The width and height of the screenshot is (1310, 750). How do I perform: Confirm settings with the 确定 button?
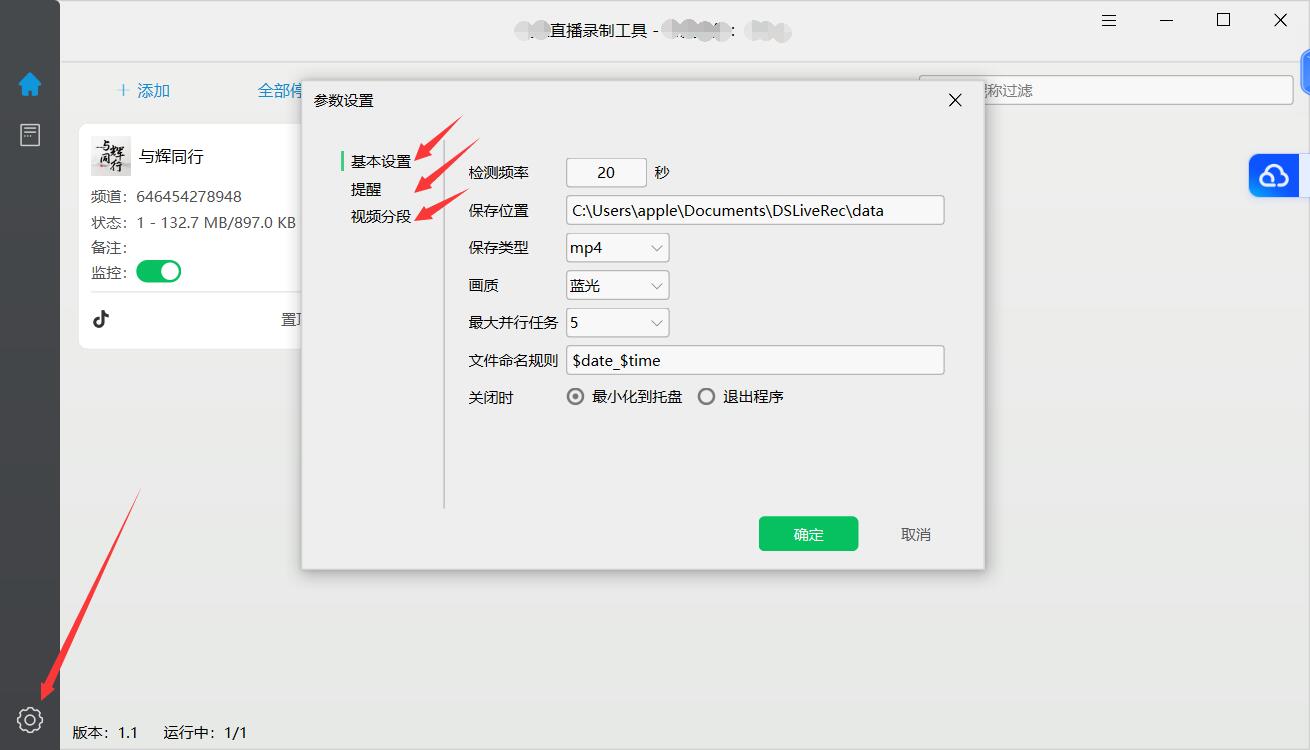tap(808, 534)
